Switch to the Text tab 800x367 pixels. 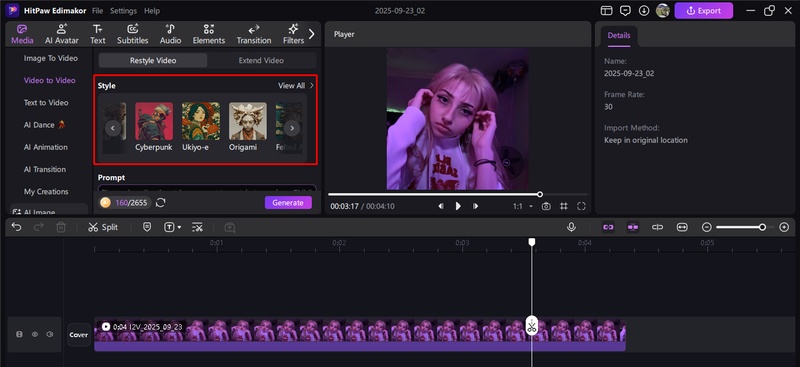97,34
